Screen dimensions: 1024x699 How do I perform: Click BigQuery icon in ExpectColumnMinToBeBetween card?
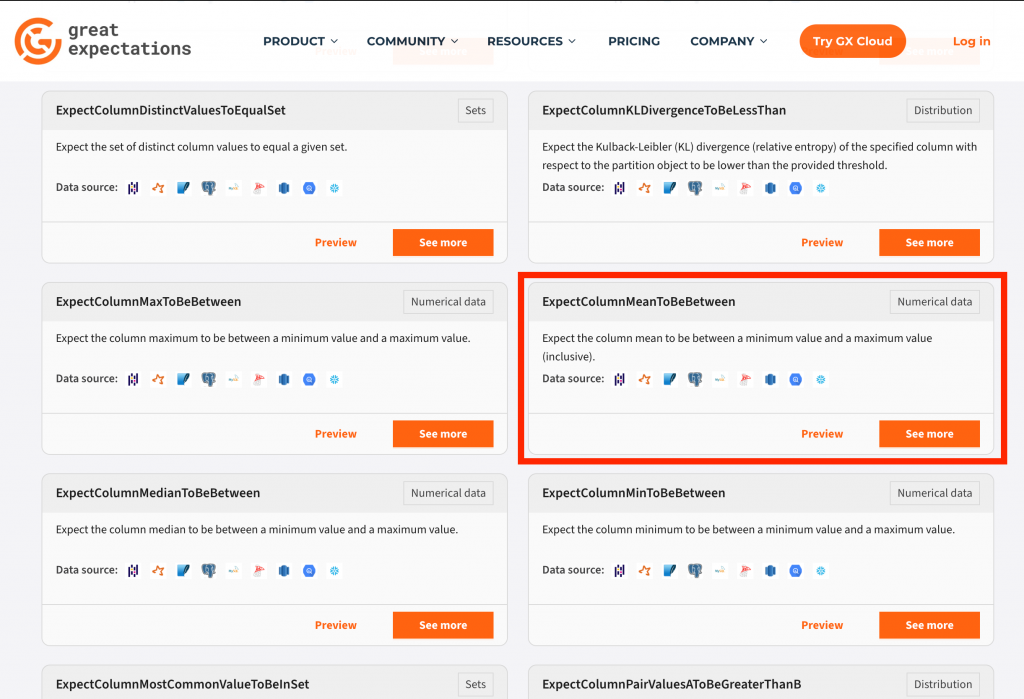coord(795,570)
